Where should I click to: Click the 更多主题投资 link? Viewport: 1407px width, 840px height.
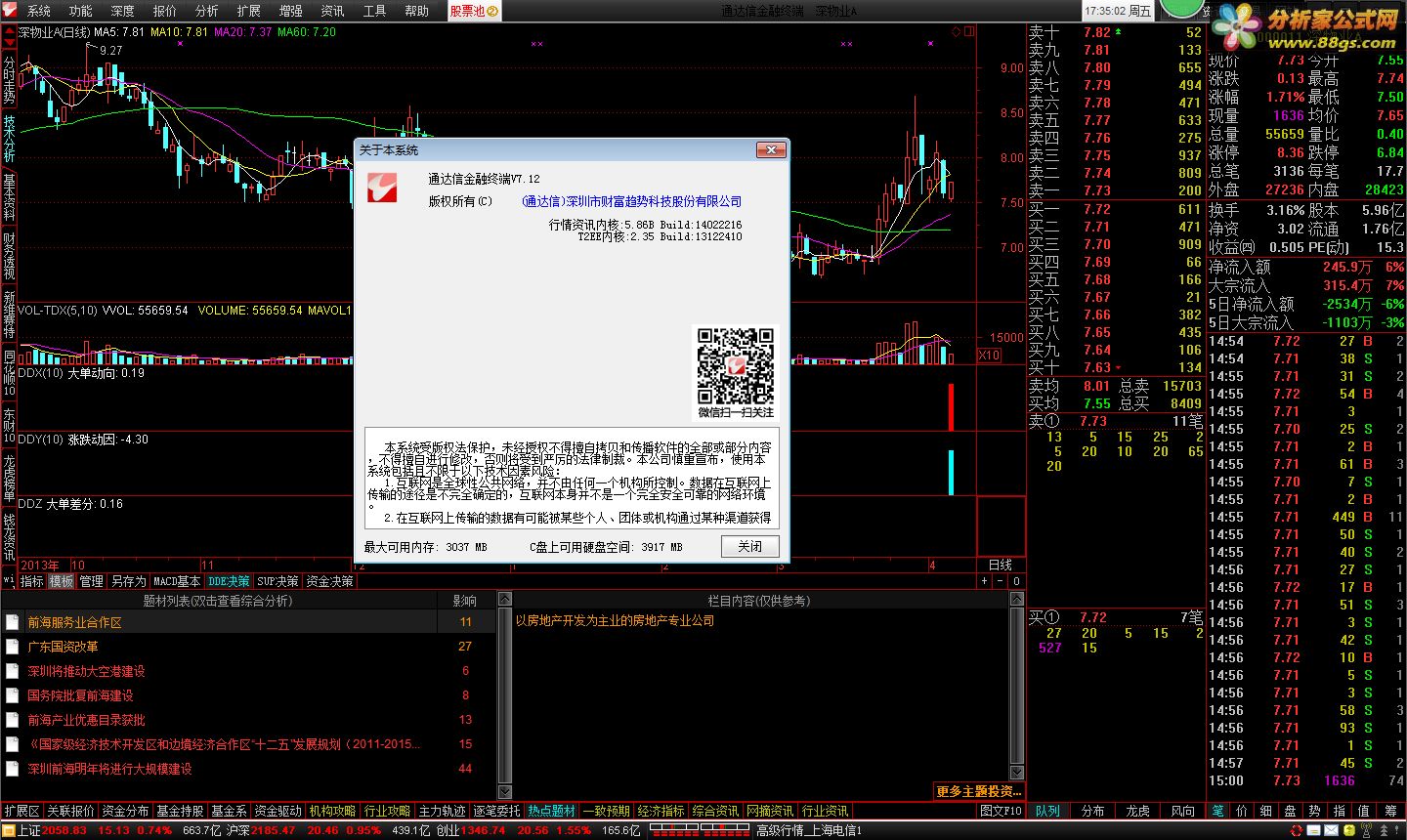(x=978, y=791)
